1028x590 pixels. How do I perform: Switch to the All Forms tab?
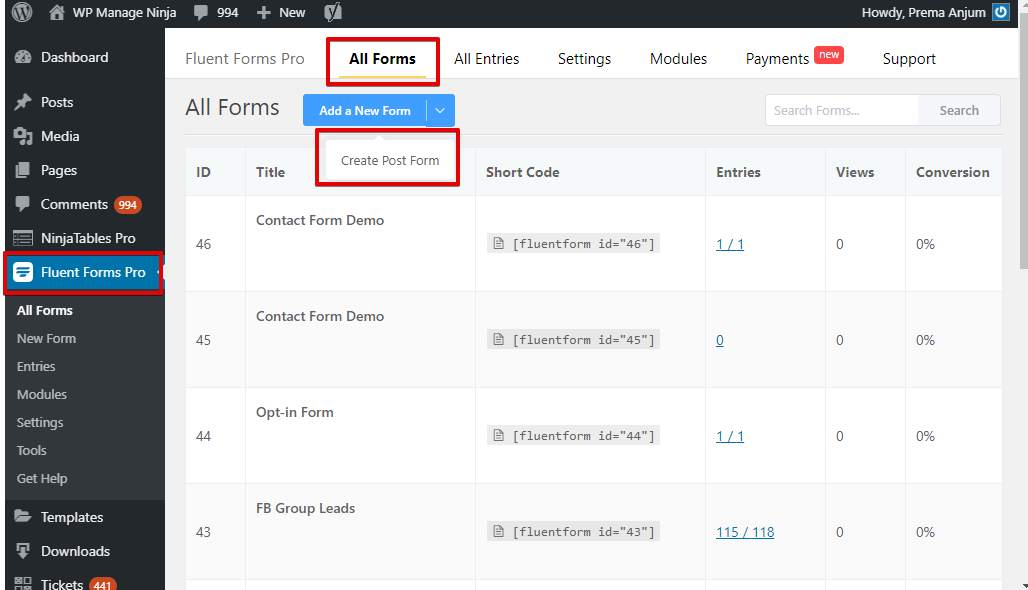pos(382,59)
